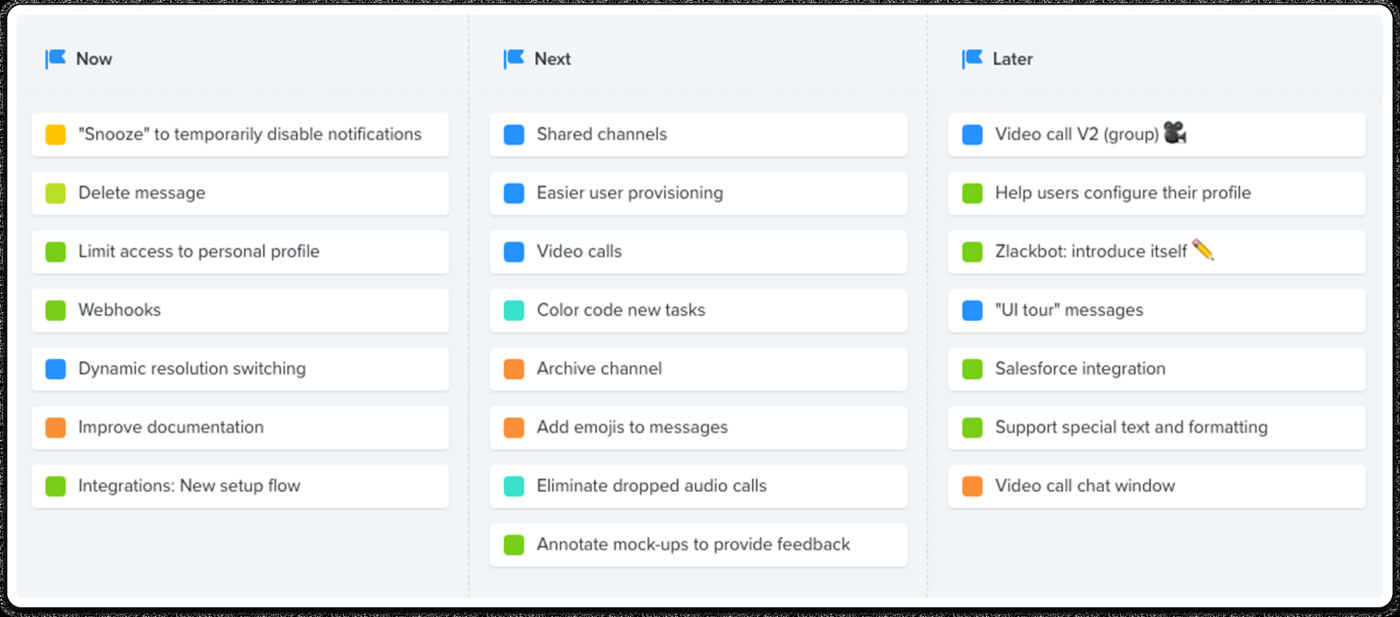Open the Webhooks card

(240, 310)
